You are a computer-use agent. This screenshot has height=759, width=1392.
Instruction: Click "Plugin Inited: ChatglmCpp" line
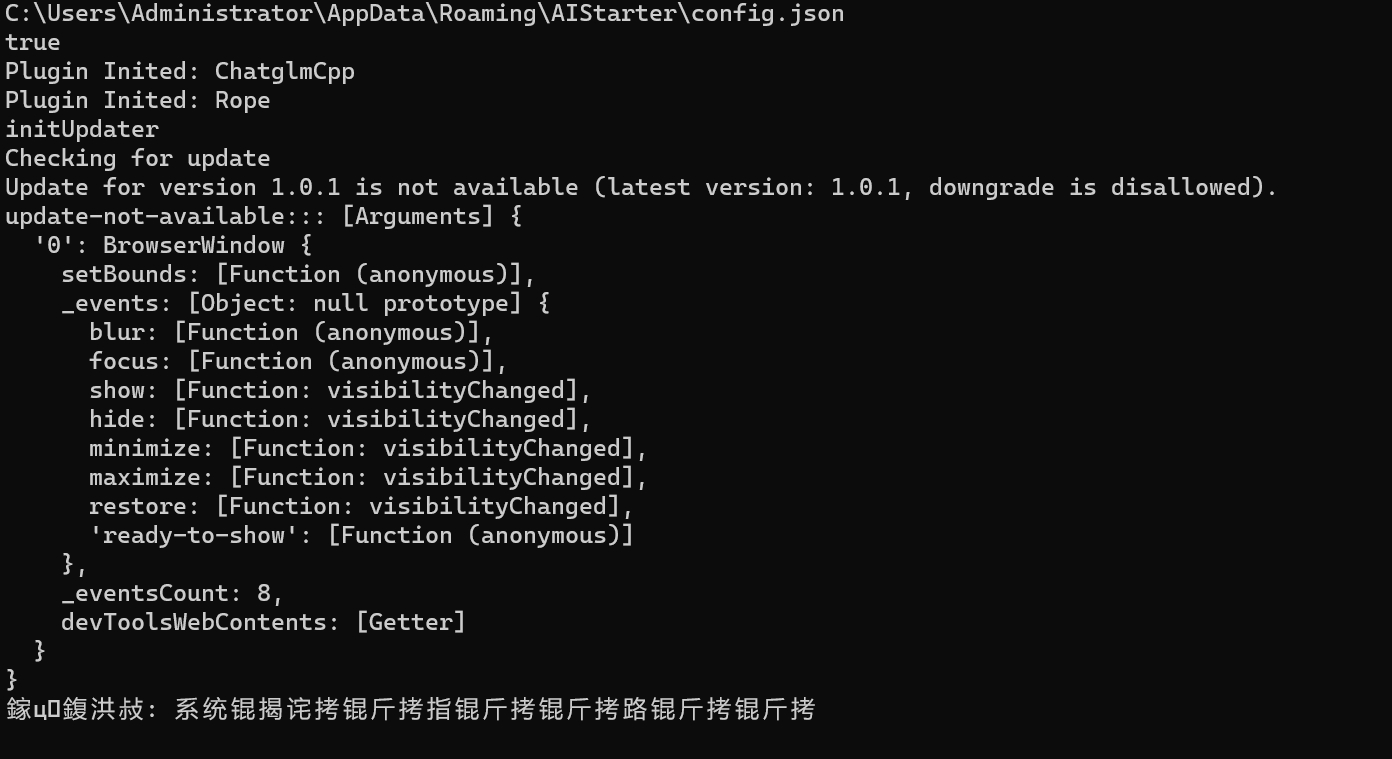coord(180,72)
